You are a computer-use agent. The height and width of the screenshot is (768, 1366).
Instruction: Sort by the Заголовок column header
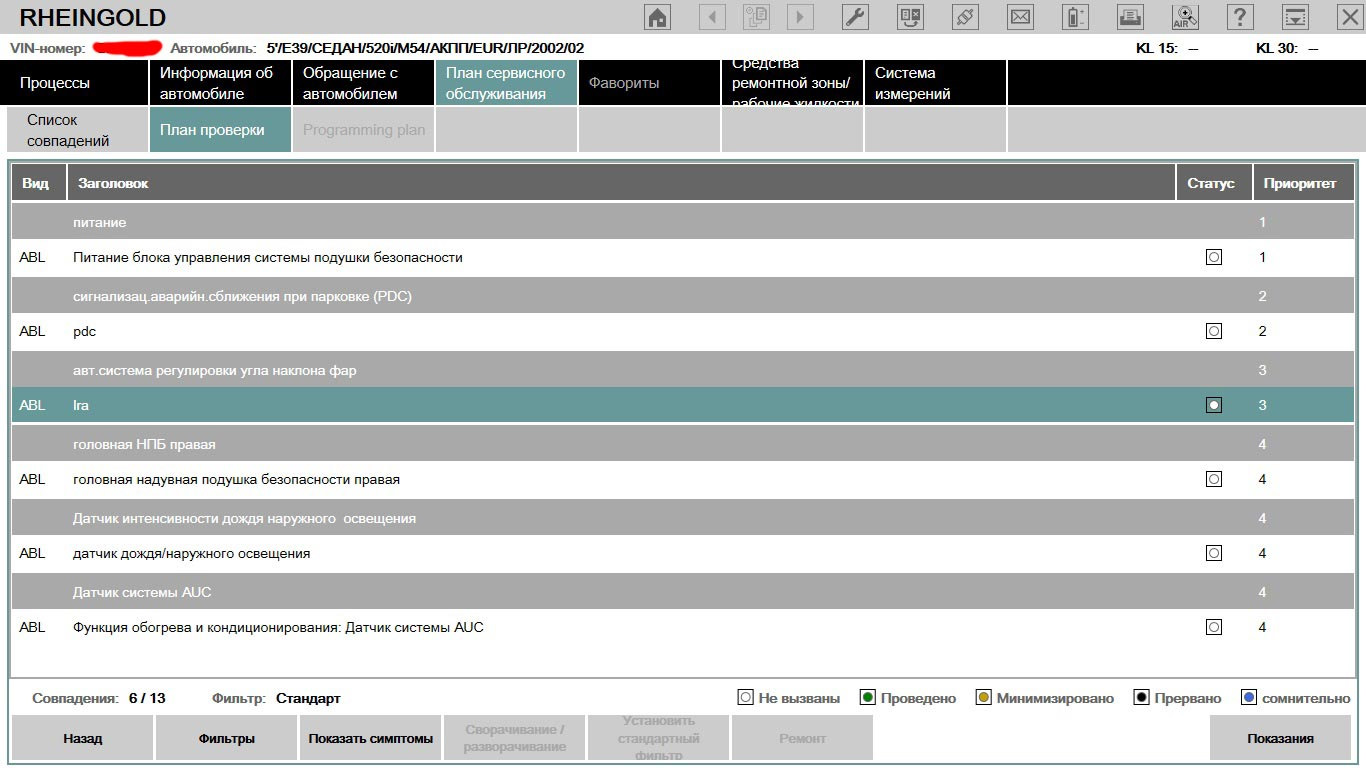(622, 183)
